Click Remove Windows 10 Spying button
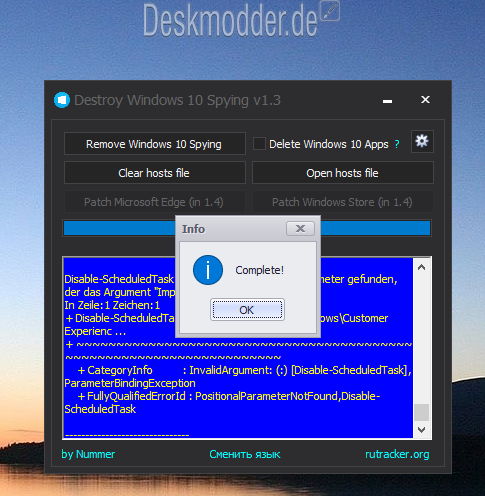This screenshot has width=485, height=496. click(155, 144)
